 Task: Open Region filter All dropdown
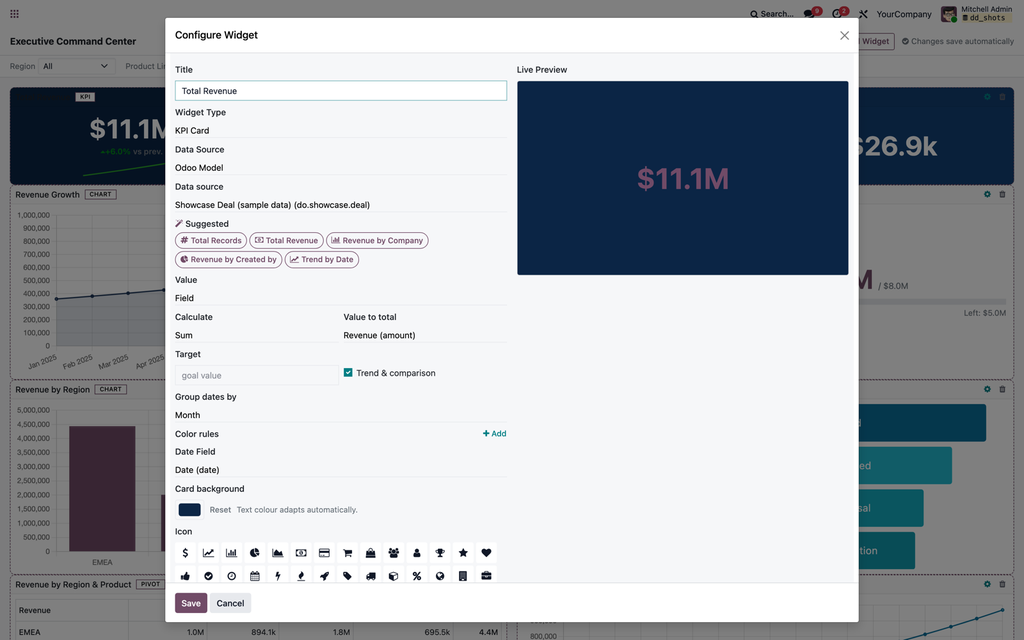tap(76, 66)
